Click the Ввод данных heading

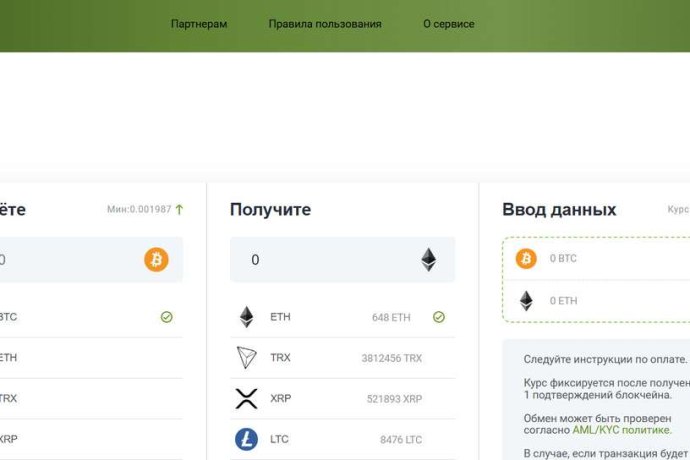[559, 210]
